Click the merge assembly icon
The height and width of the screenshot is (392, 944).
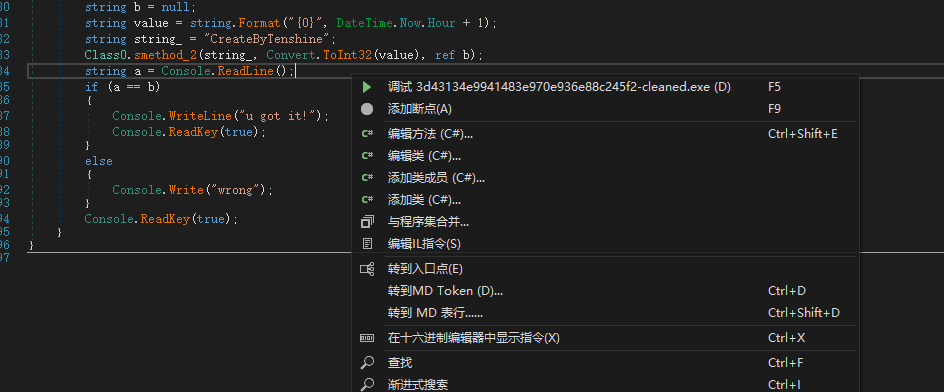(x=367, y=222)
